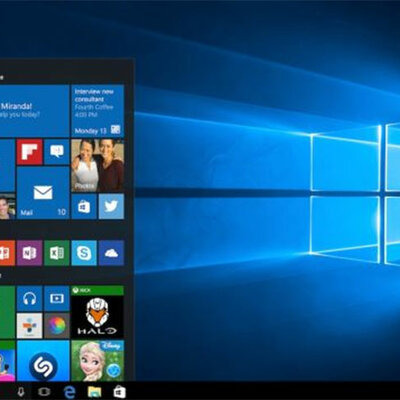Image resolution: width=400 pixels, height=400 pixels.
Task: Open the Calendar tile showing Interview new consultant
Action: 98,111
